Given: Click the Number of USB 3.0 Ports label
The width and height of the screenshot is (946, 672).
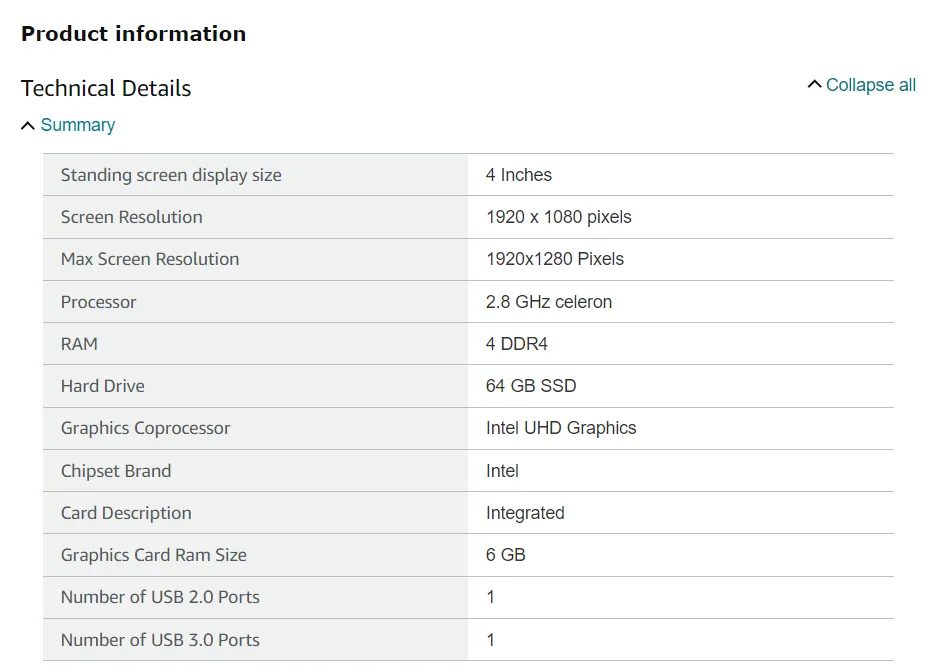Looking at the screenshot, I should [160, 640].
